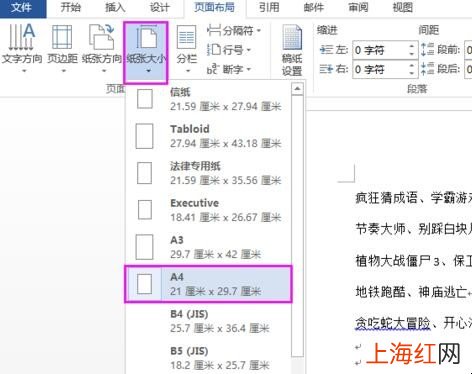
Task: Choose 法律专用纸 legal paper size
Action: tap(208, 173)
